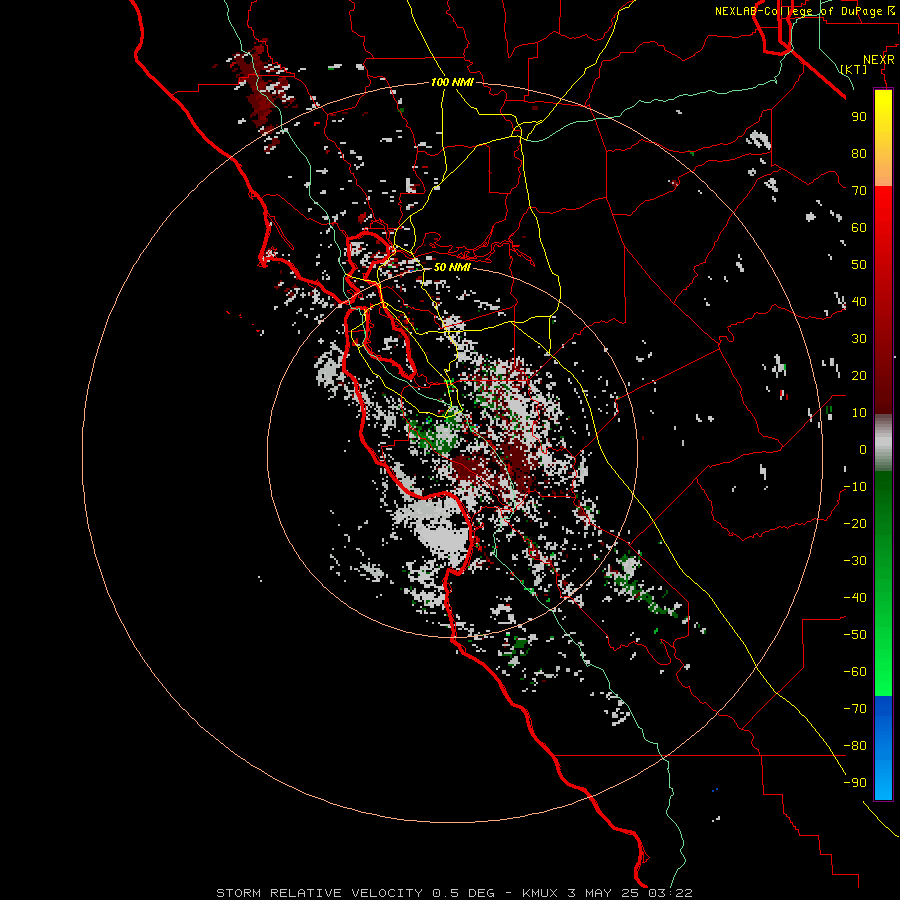The image size is (900, 900).
Task: Click the blue segment of the velocity color bar
Action: [x=883, y=747]
